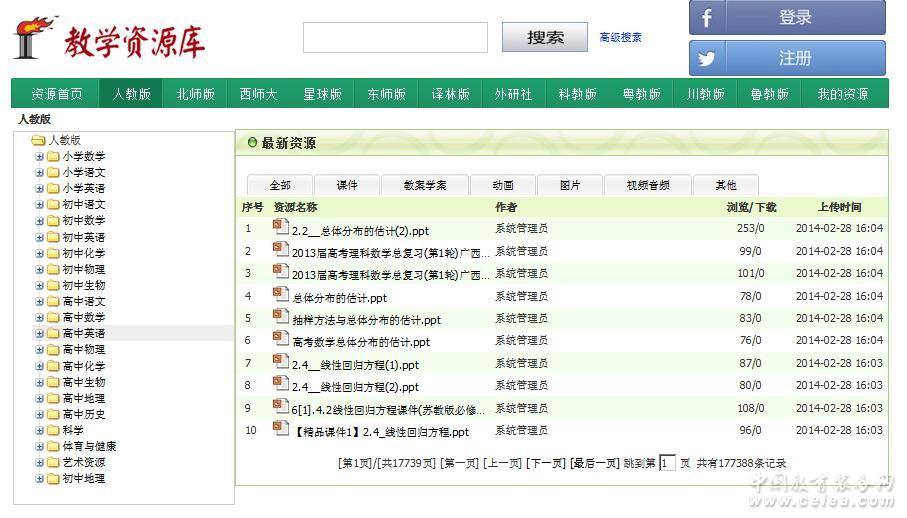Open the 高级搜索 link
Image resolution: width=907 pixels, height=518 pixels.
coord(620,38)
